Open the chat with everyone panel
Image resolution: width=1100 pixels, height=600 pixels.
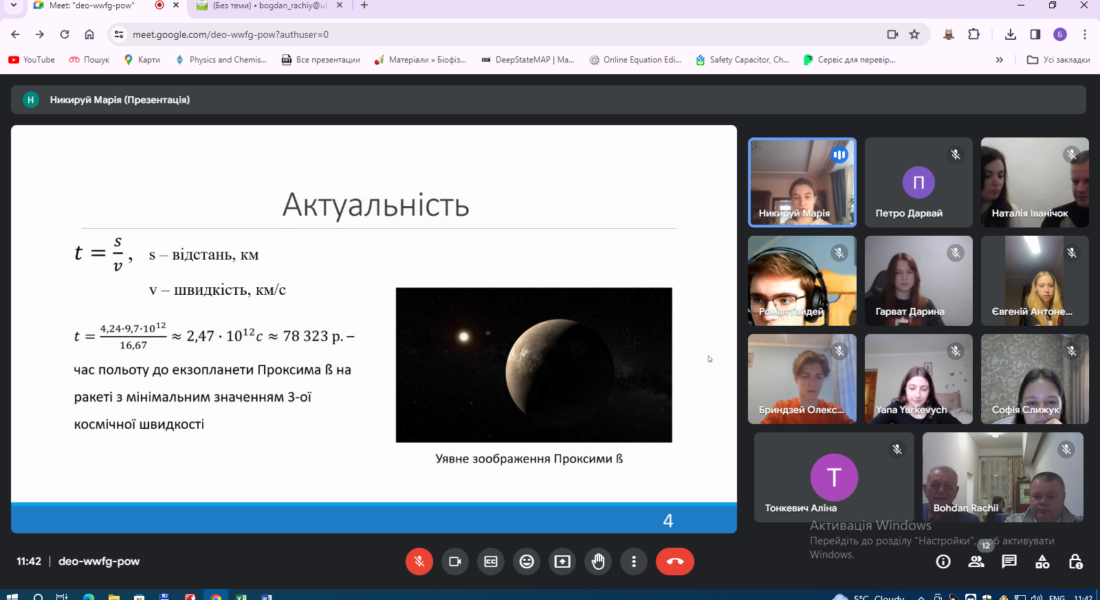point(1009,562)
